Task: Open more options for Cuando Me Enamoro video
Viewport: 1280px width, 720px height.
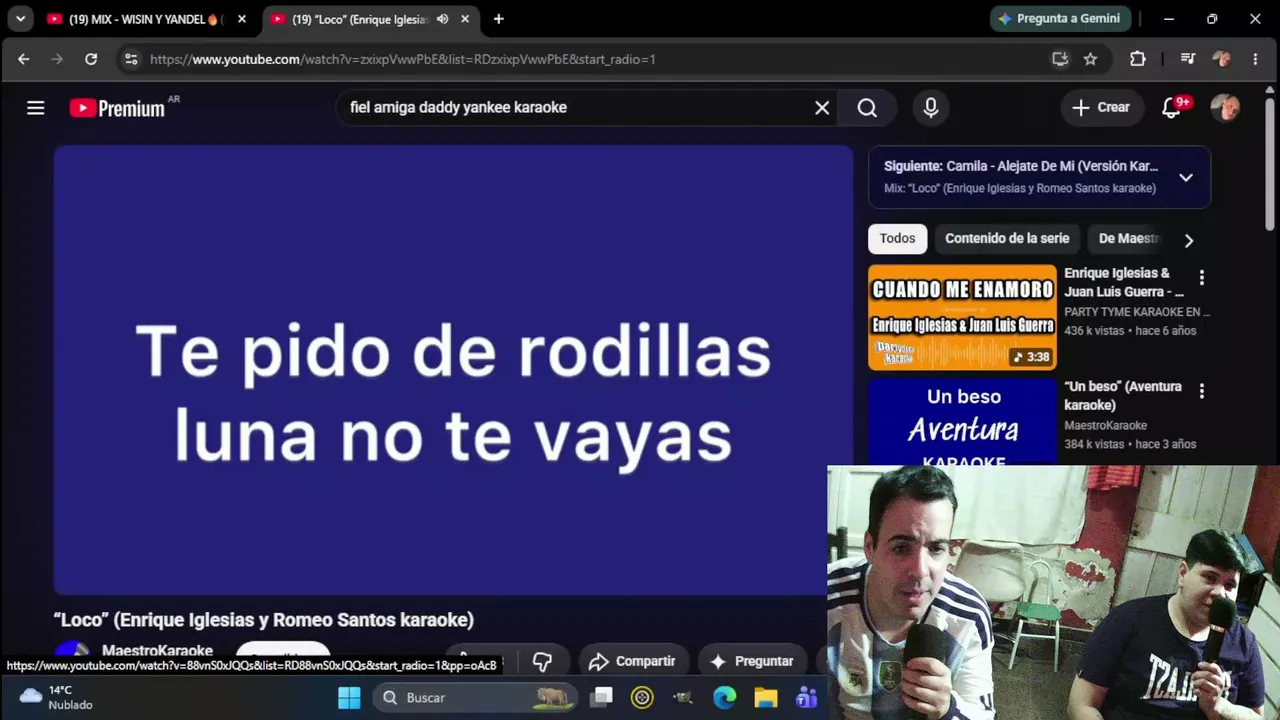Action: pos(1202,278)
